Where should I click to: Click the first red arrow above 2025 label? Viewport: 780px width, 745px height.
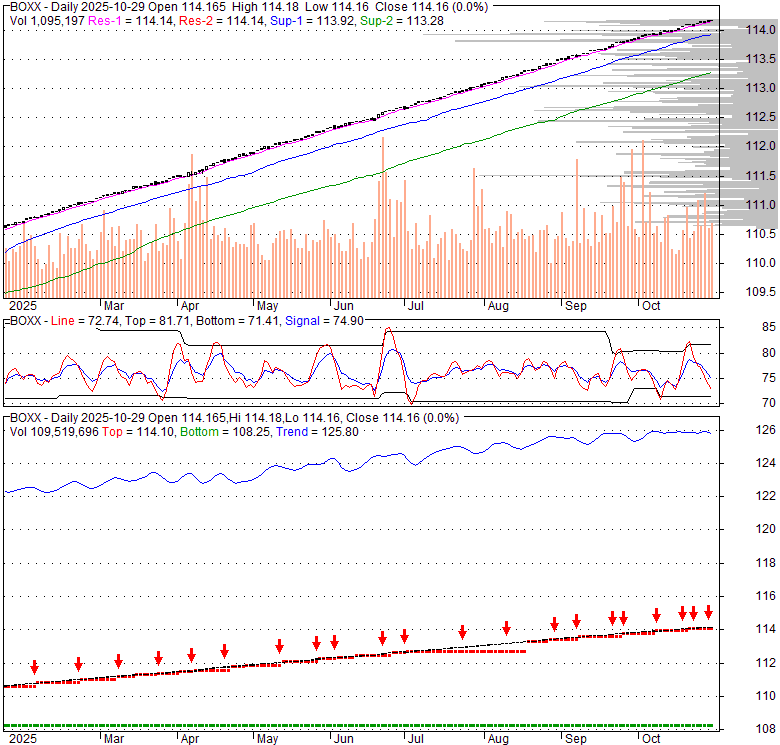click(34, 667)
